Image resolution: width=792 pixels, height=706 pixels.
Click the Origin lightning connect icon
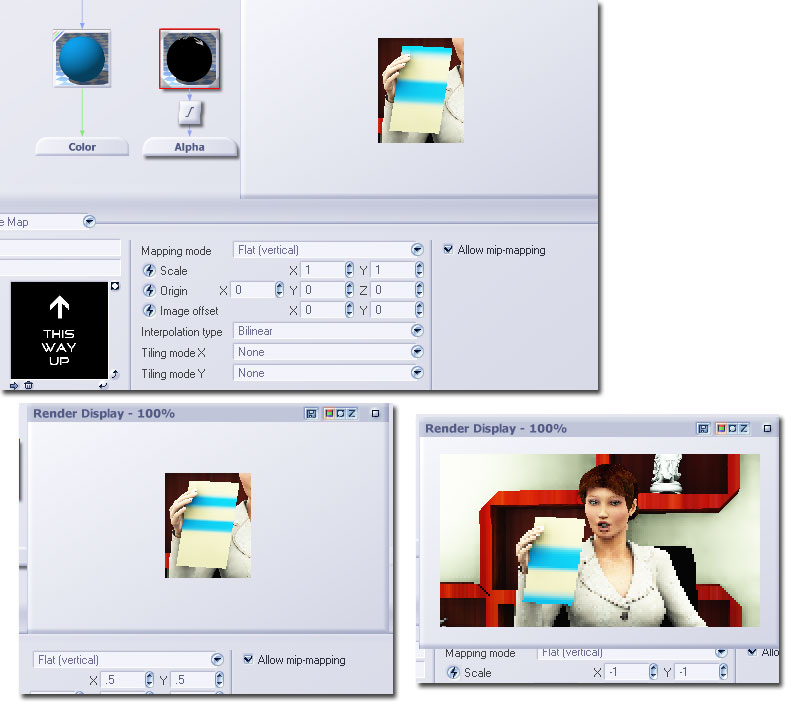tap(149, 291)
